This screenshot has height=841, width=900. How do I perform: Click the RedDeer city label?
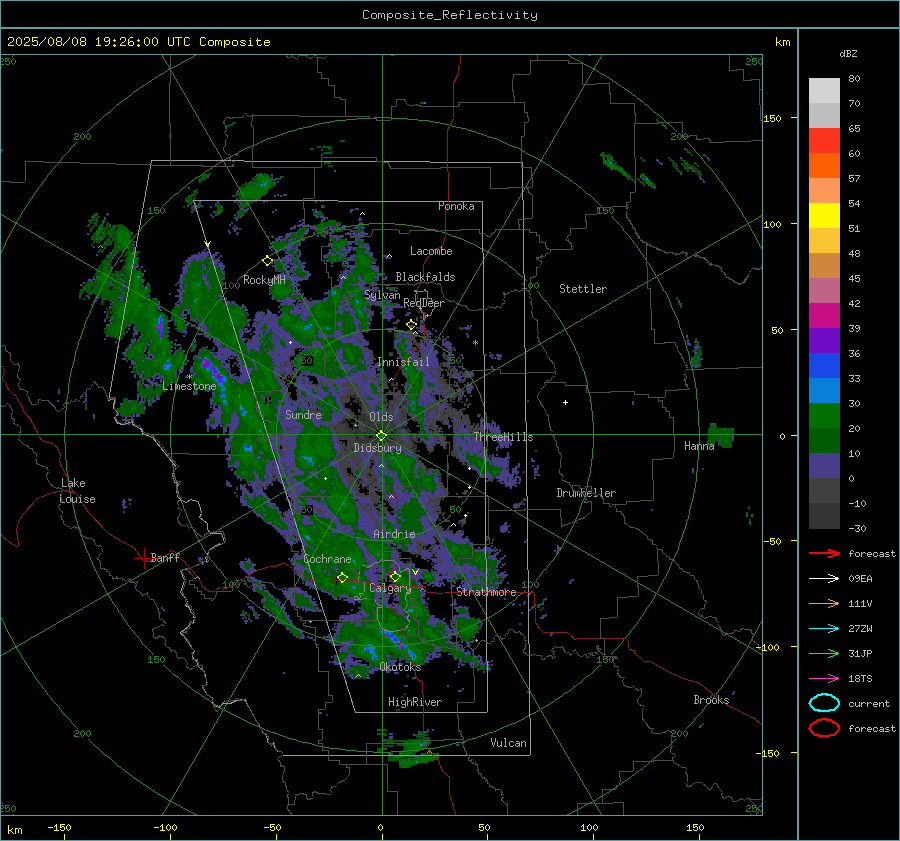(424, 303)
